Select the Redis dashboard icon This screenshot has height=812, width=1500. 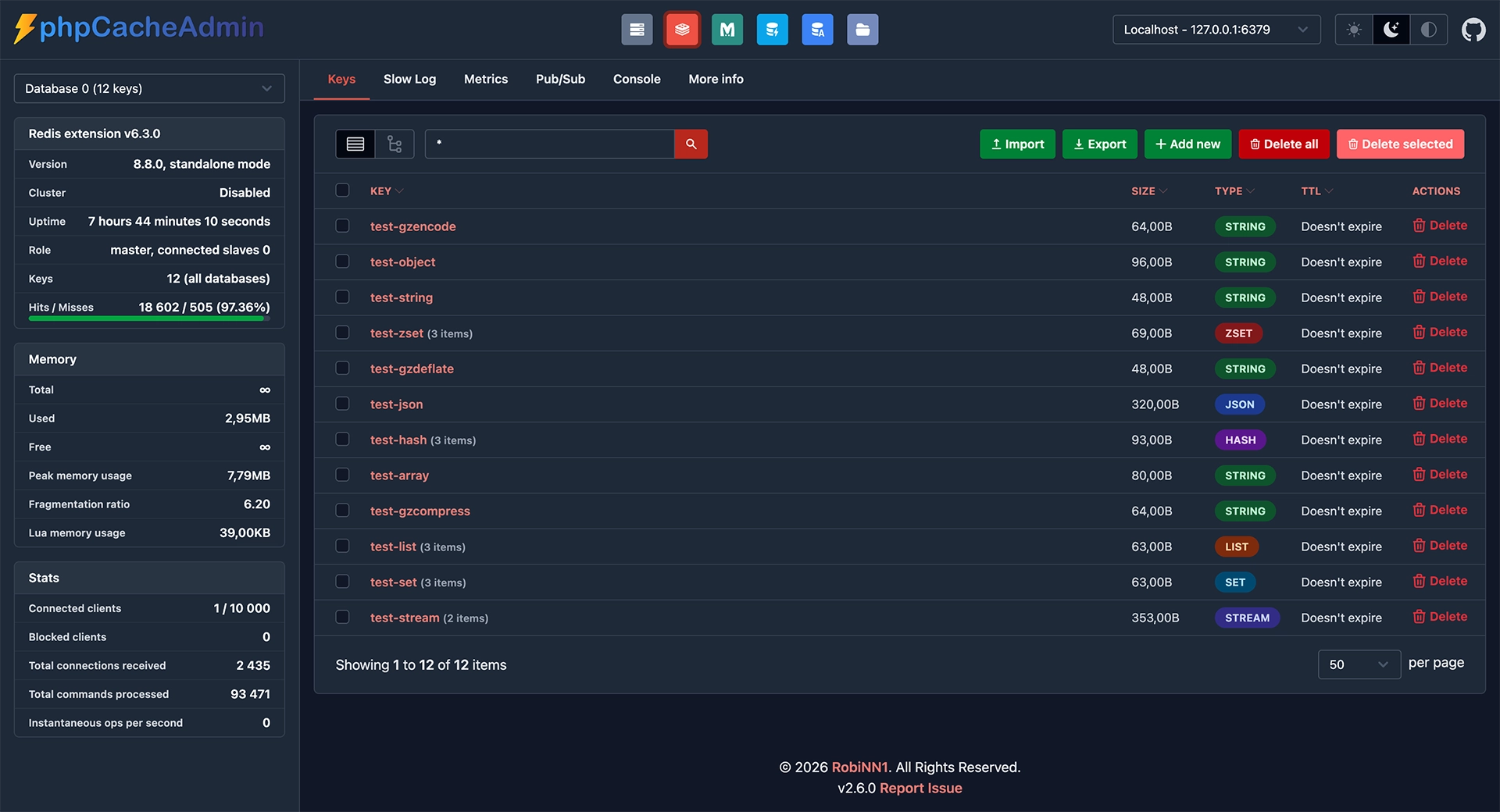click(682, 30)
